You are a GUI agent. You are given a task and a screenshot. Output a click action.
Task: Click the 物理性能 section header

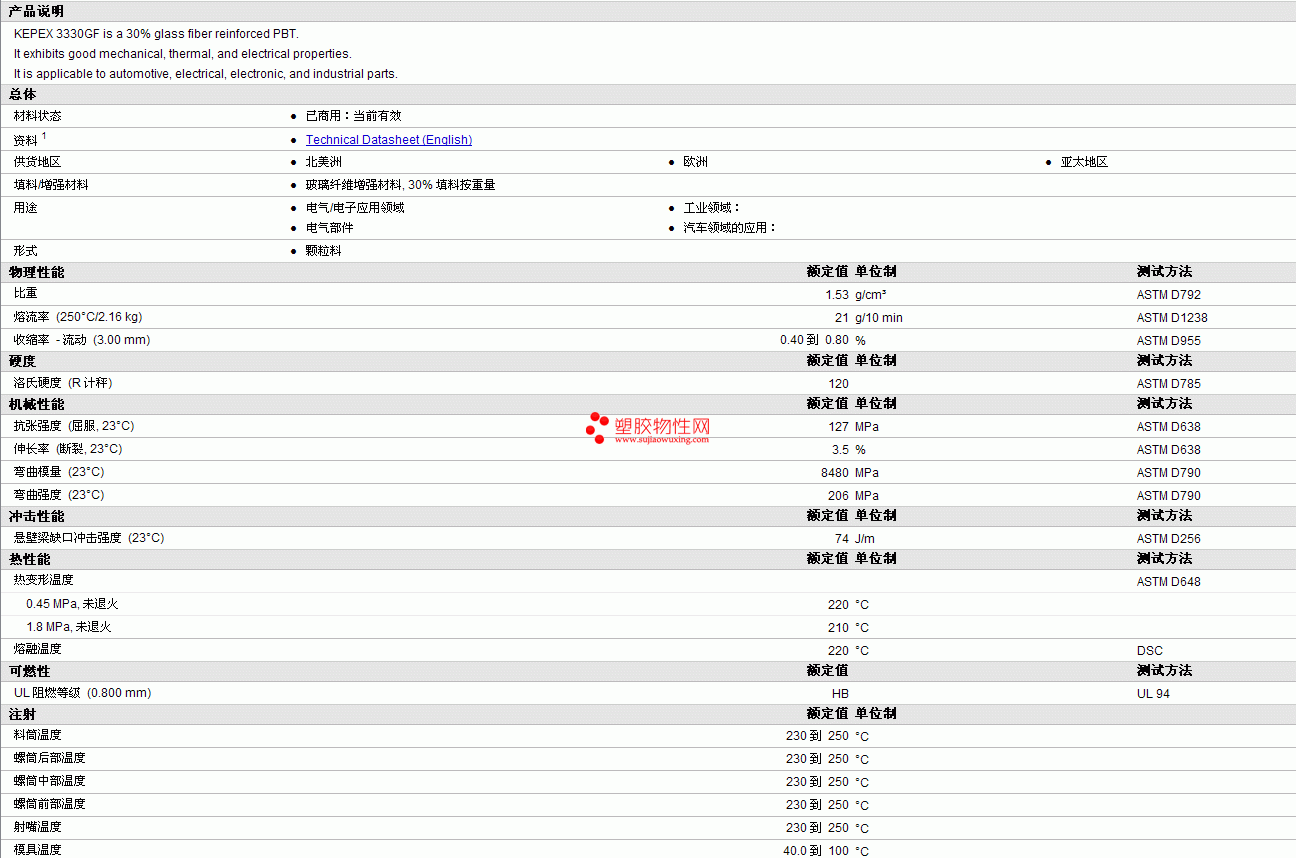pos(36,272)
